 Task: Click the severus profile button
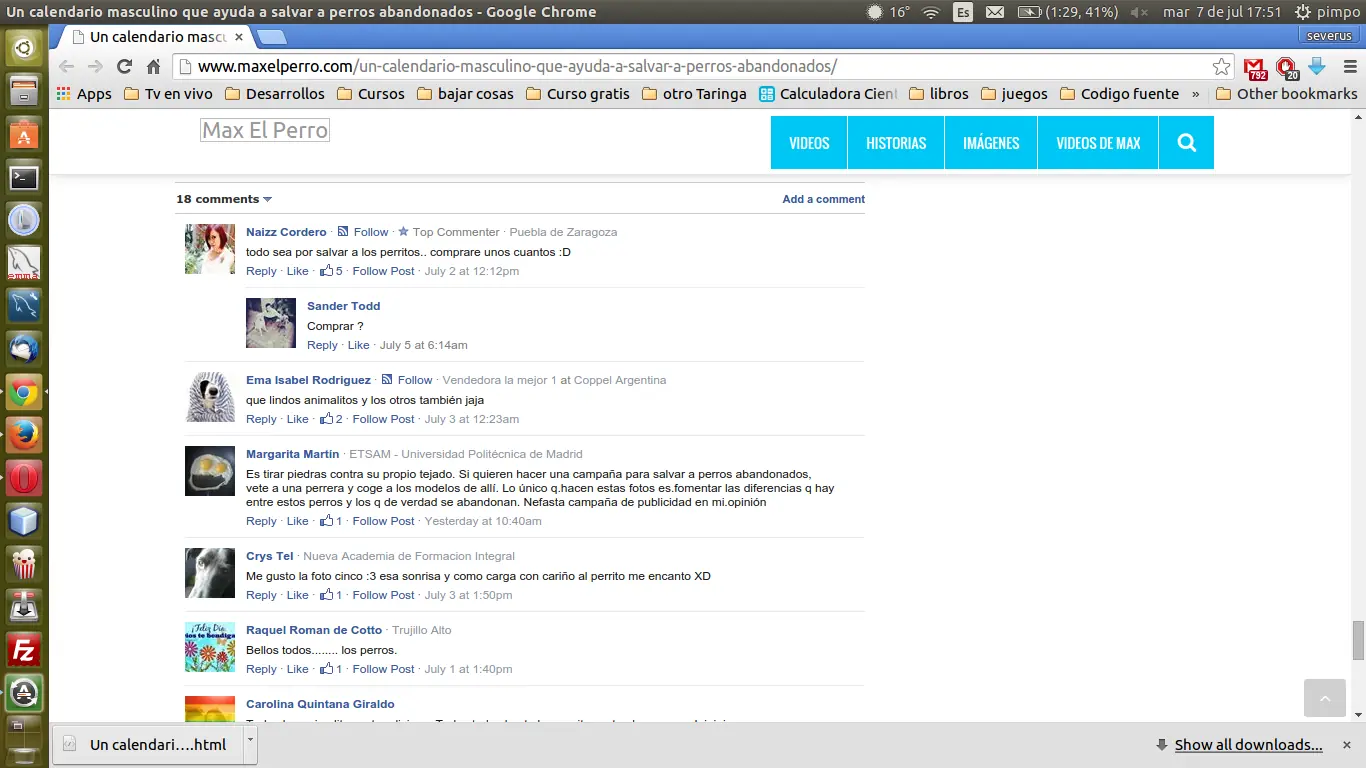pyautogui.click(x=1329, y=36)
